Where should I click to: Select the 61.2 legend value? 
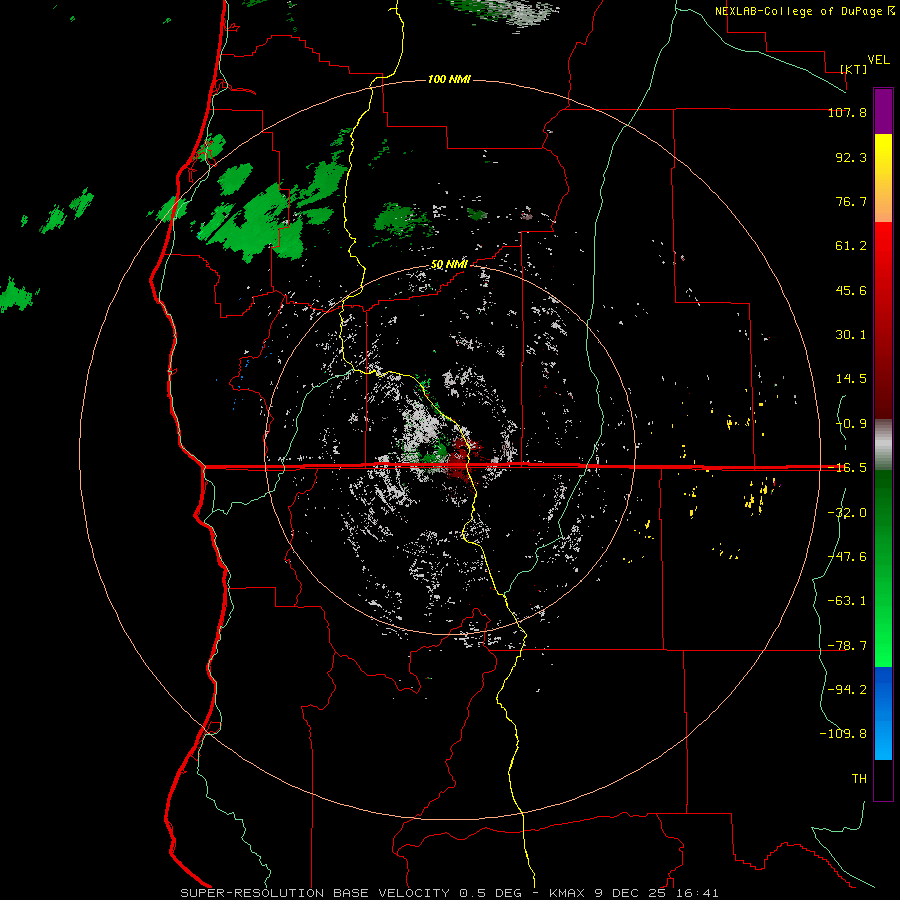851,246
